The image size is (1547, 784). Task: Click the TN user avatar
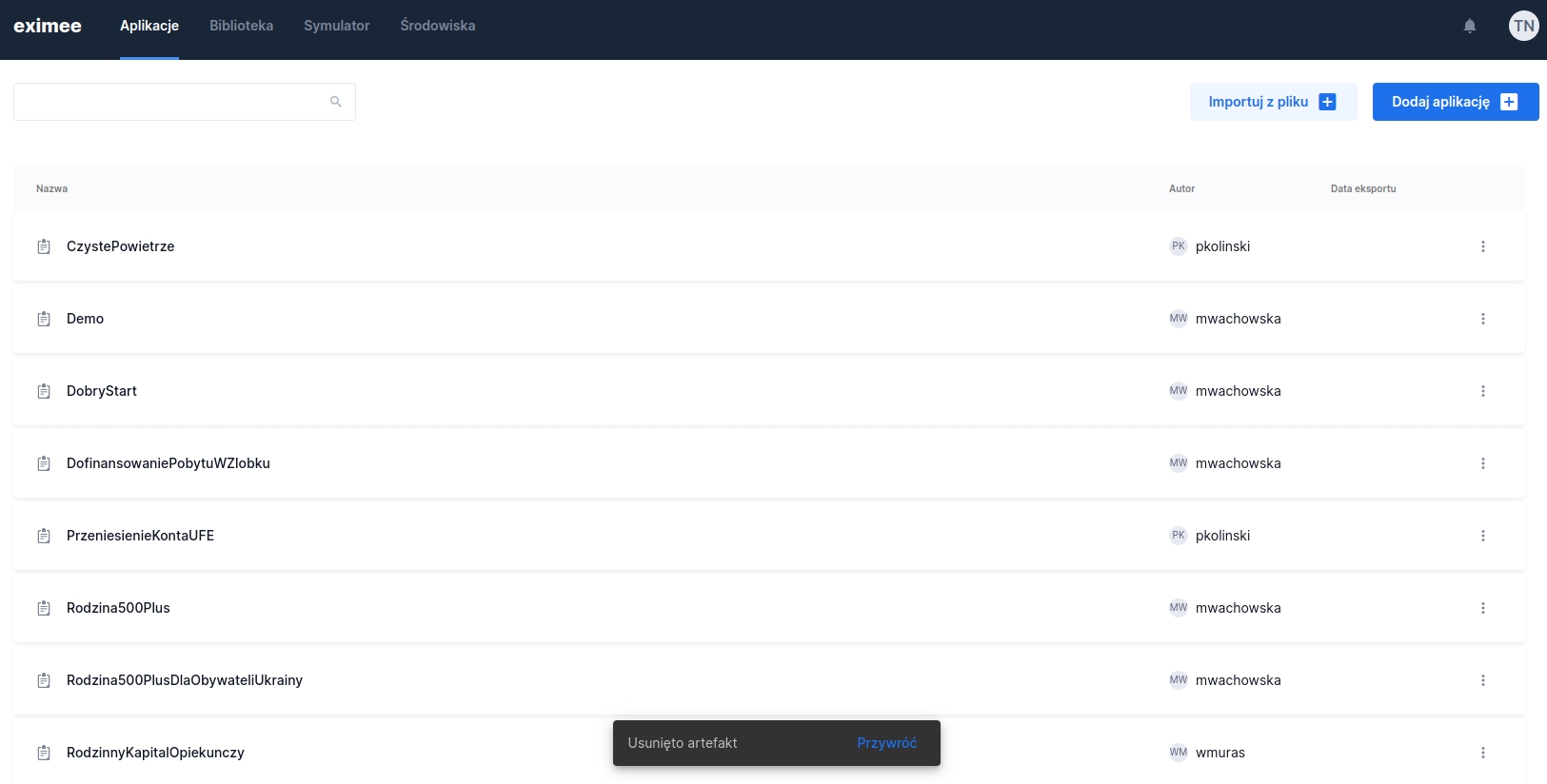pyautogui.click(x=1523, y=26)
